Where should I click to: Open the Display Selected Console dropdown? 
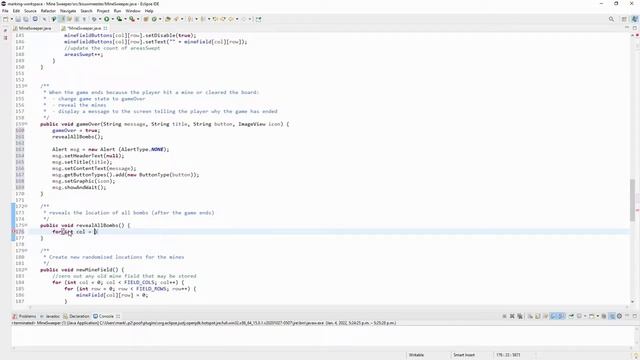[585, 316]
